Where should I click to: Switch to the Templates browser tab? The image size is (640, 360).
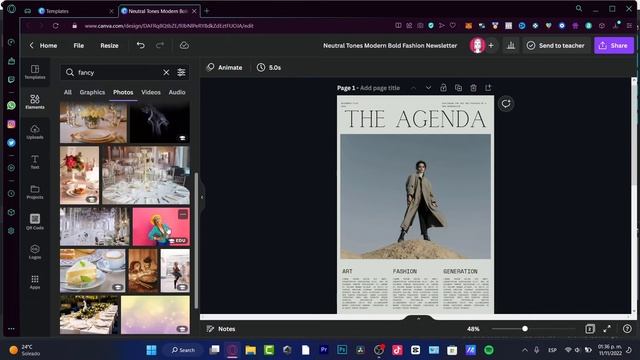pos(76,11)
